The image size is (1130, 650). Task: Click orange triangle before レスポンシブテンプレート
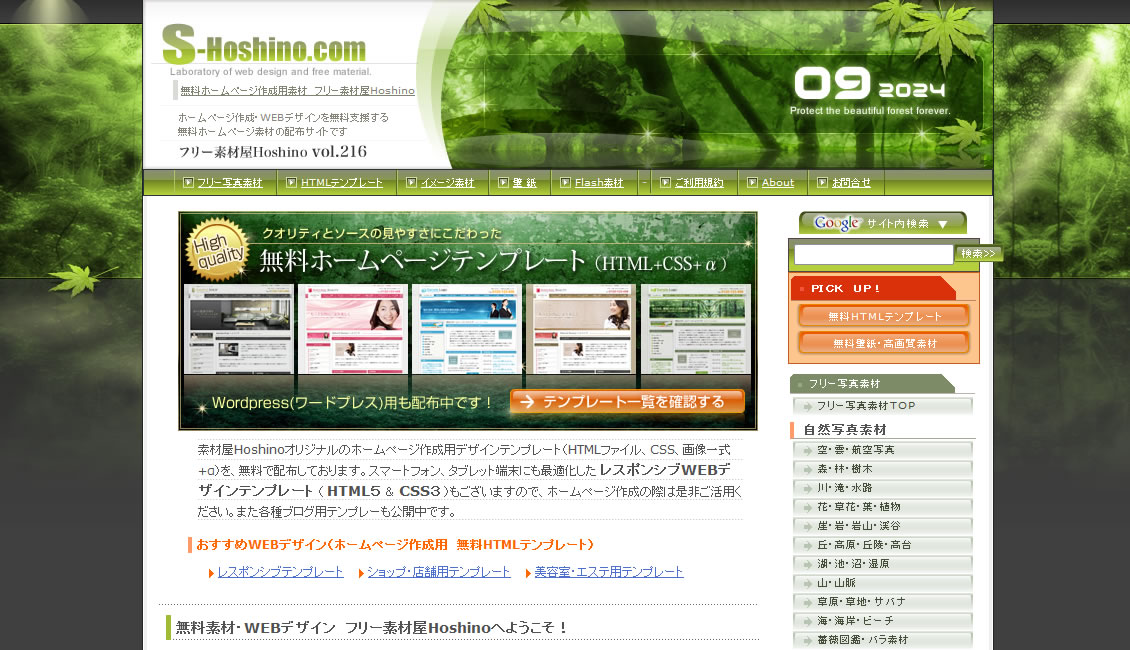point(211,573)
